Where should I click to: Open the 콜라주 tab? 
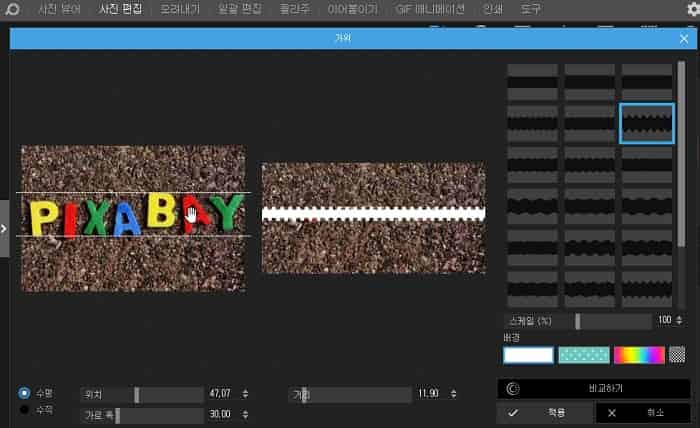click(294, 9)
